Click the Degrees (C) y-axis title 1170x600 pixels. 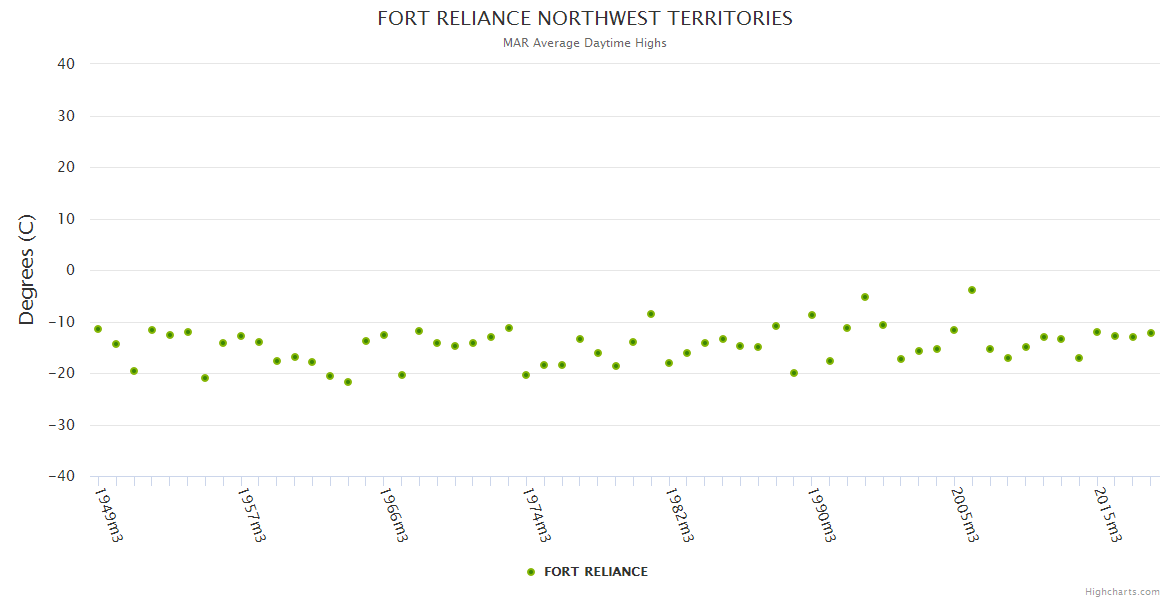(x=27, y=270)
